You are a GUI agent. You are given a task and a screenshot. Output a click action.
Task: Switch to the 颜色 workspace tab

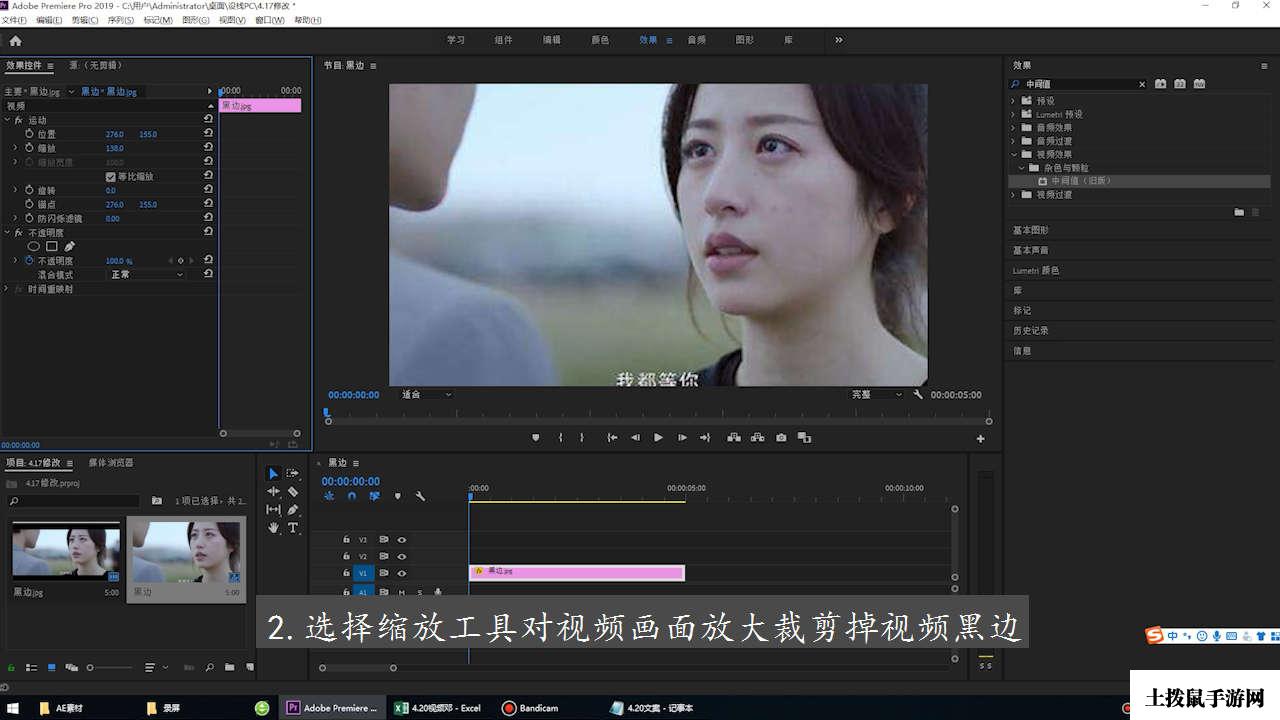(600, 40)
